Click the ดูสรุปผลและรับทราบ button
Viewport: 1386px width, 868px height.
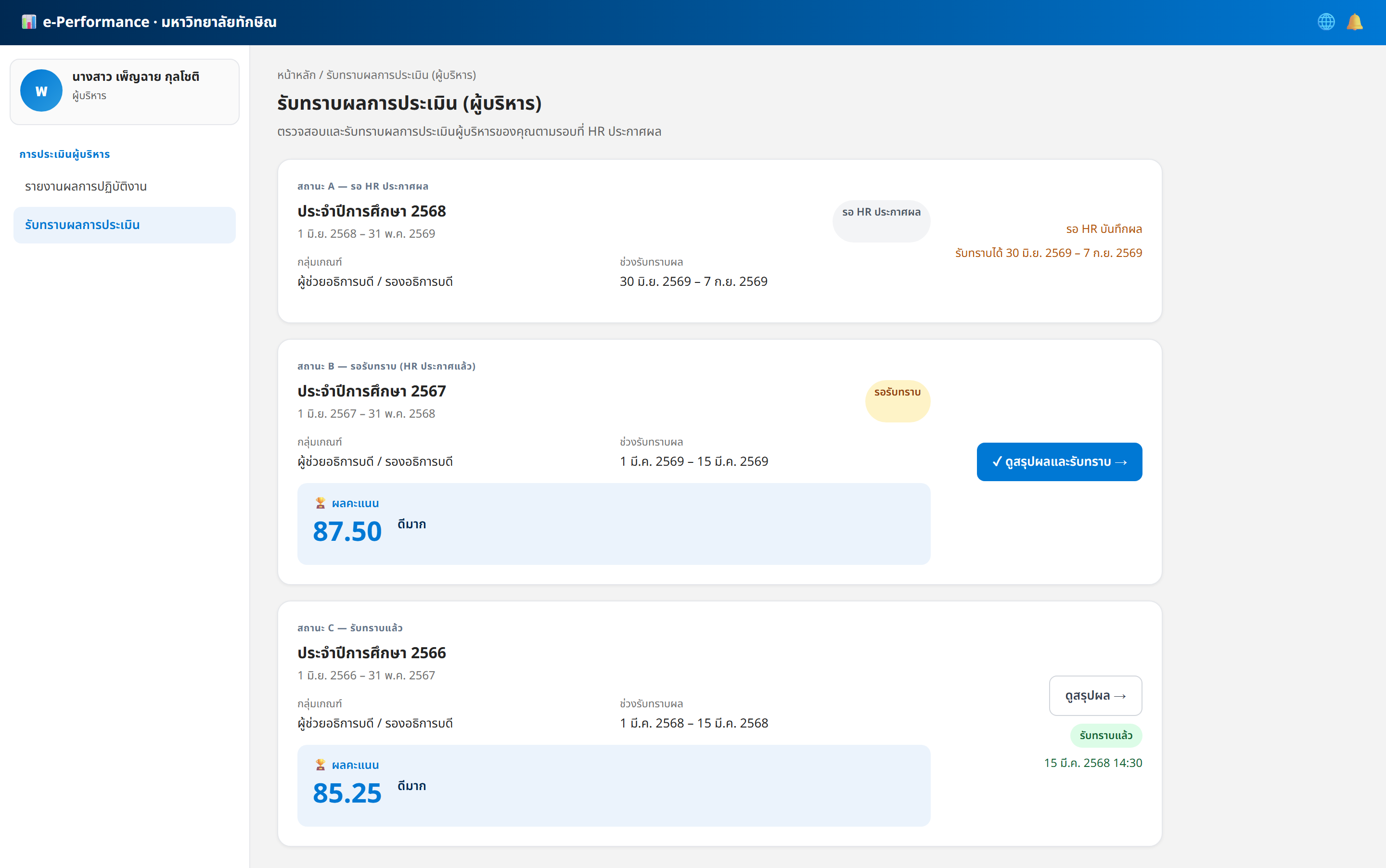coord(1059,461)
